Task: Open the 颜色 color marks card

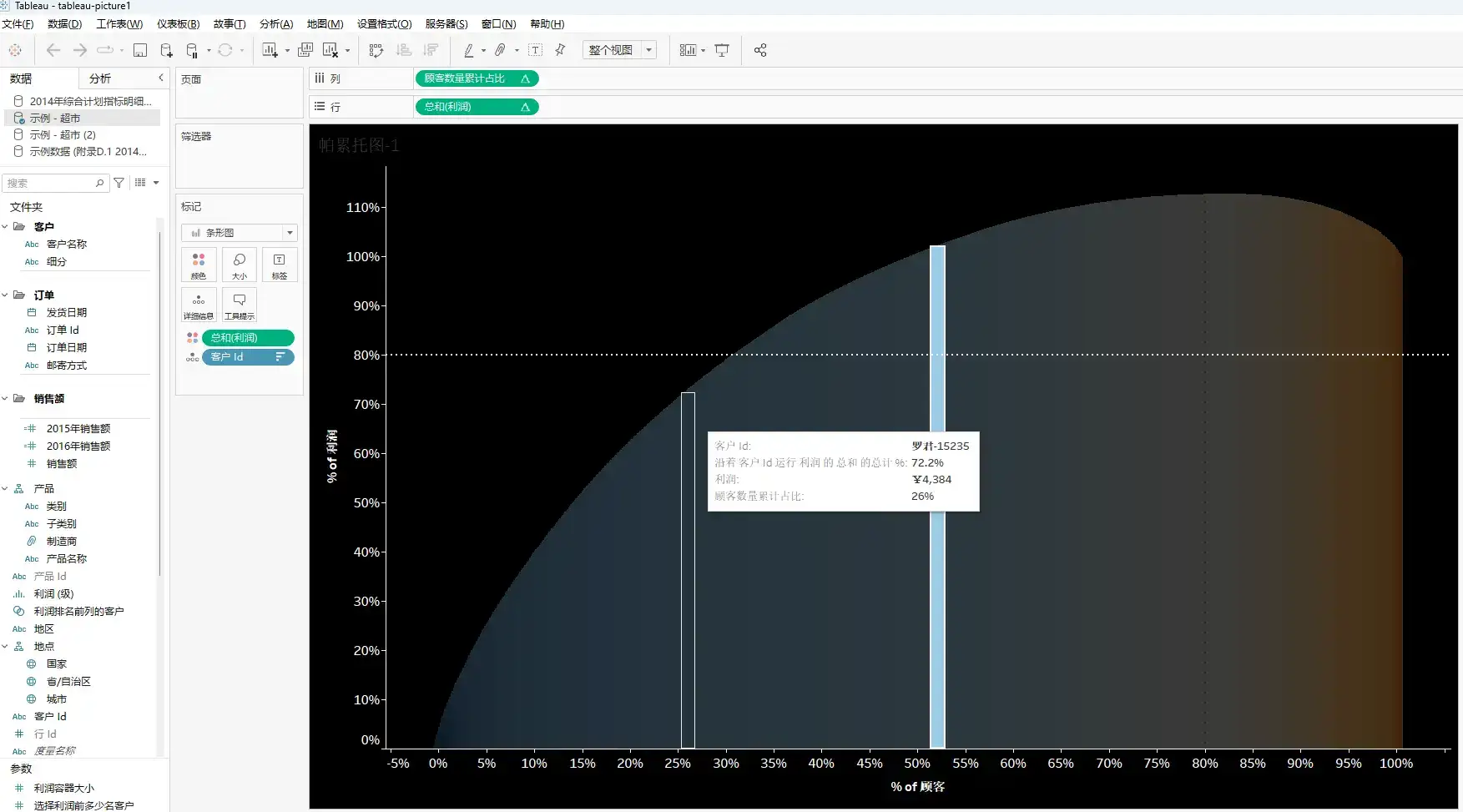Action: tap(199, 265)
